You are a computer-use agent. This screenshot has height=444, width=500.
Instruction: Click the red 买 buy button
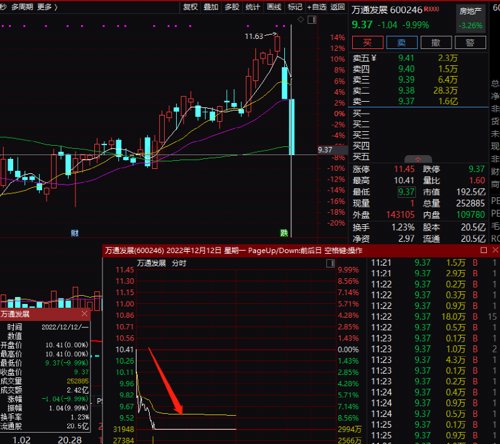pyautogui.click(x=367, y=43)
